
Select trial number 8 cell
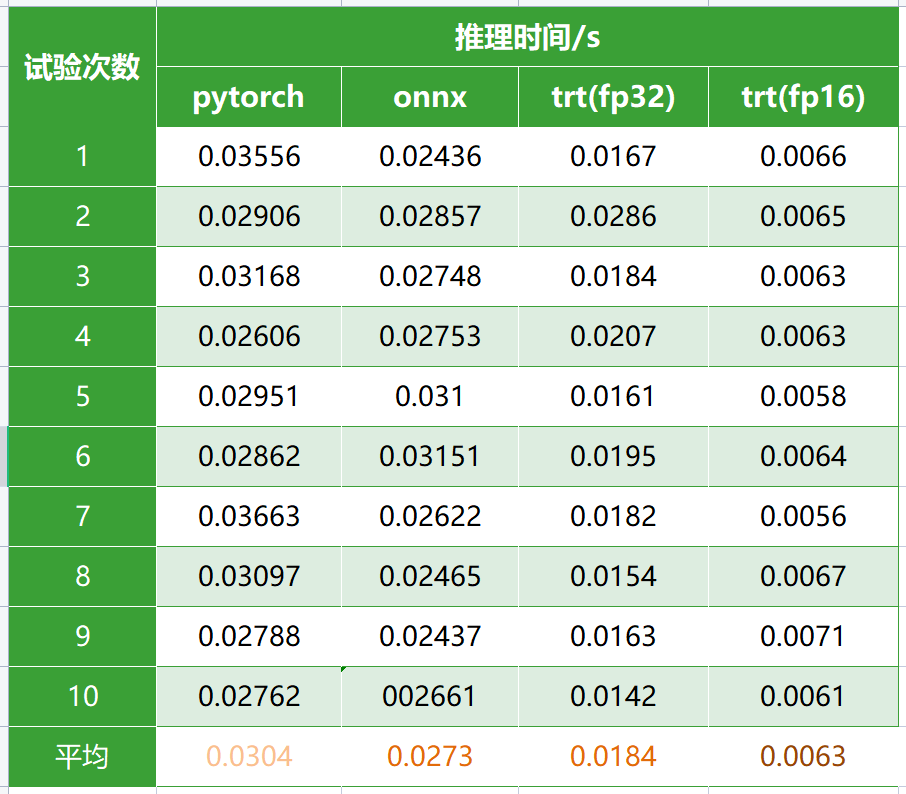82,576
